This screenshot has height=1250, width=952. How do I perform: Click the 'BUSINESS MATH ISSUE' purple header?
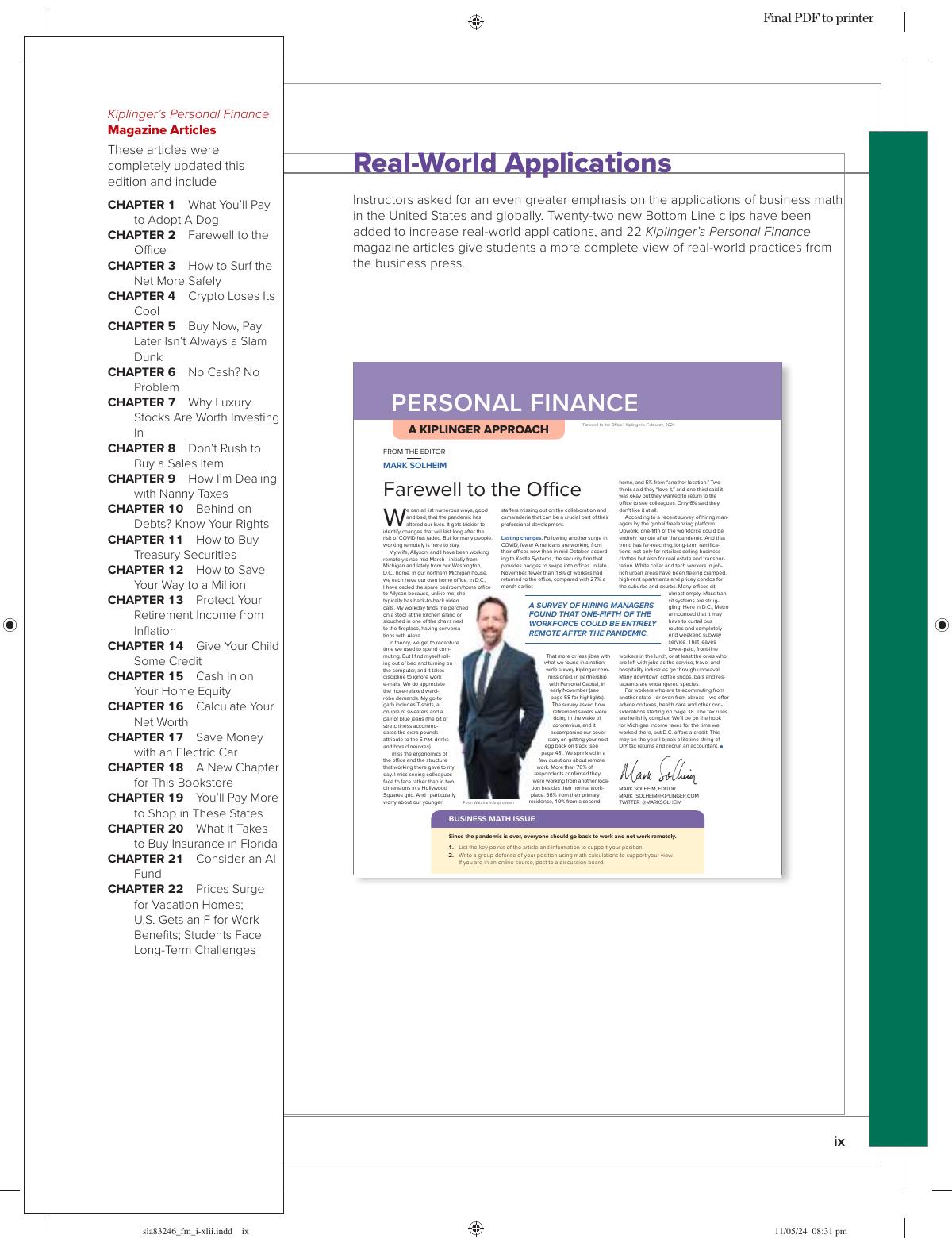[567, 819]
